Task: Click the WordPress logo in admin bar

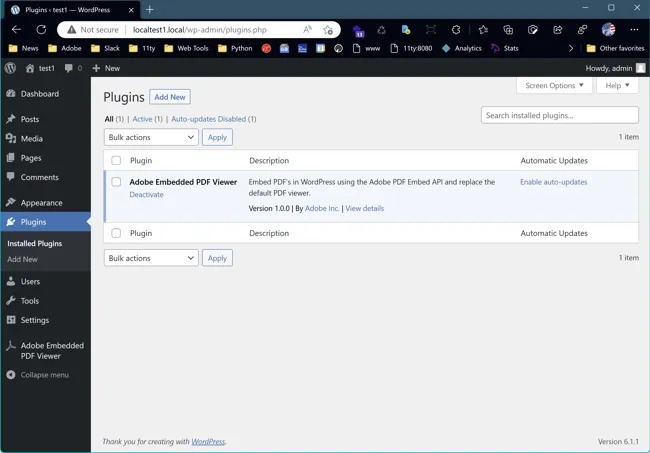Action: coord(10,68)
